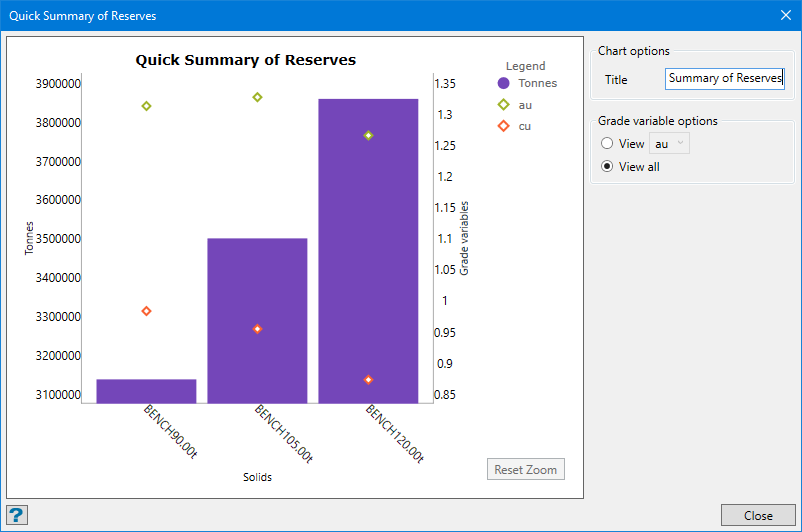802x532 pixels.
Task: Close the dialog with the title bar X
Action: coord(785,15)
